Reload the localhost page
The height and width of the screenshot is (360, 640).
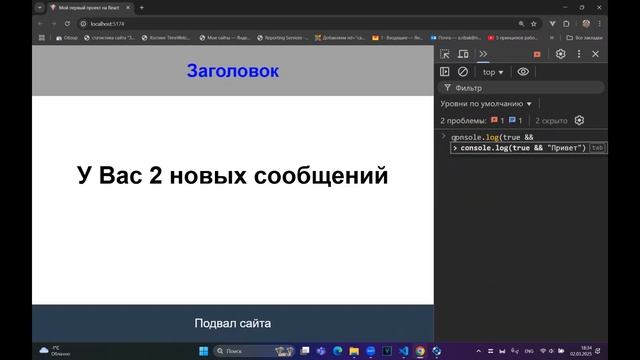(x=67, y=24)
